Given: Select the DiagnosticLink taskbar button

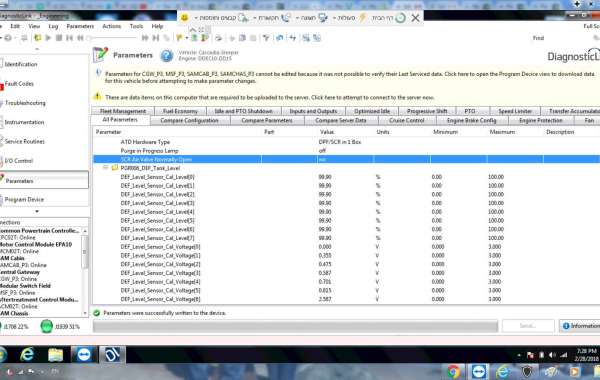Looking at the screenshot, I should click(112, 355).
